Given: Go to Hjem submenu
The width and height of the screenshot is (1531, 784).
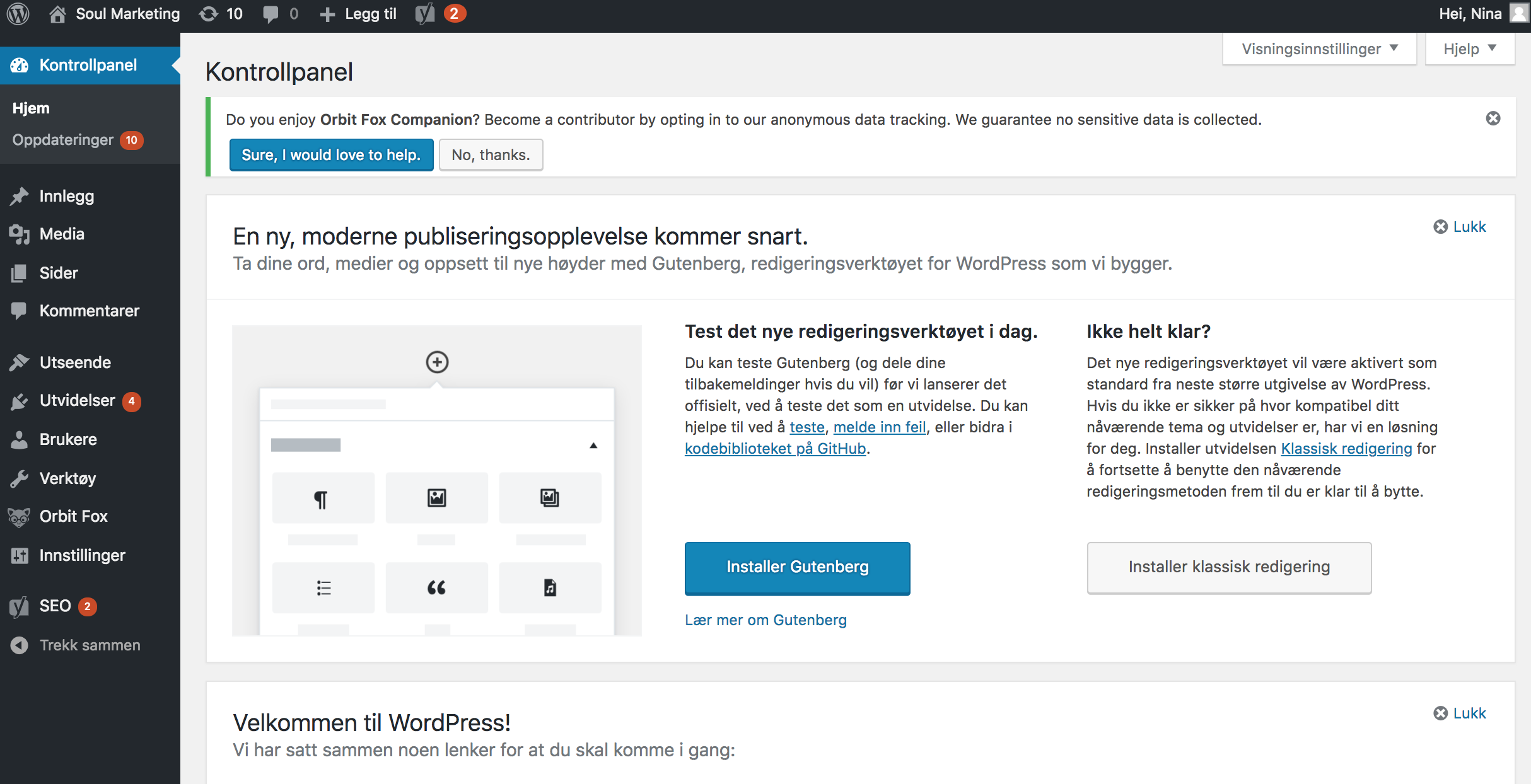Looking at the screenshot, I should [x=31, y=108].
